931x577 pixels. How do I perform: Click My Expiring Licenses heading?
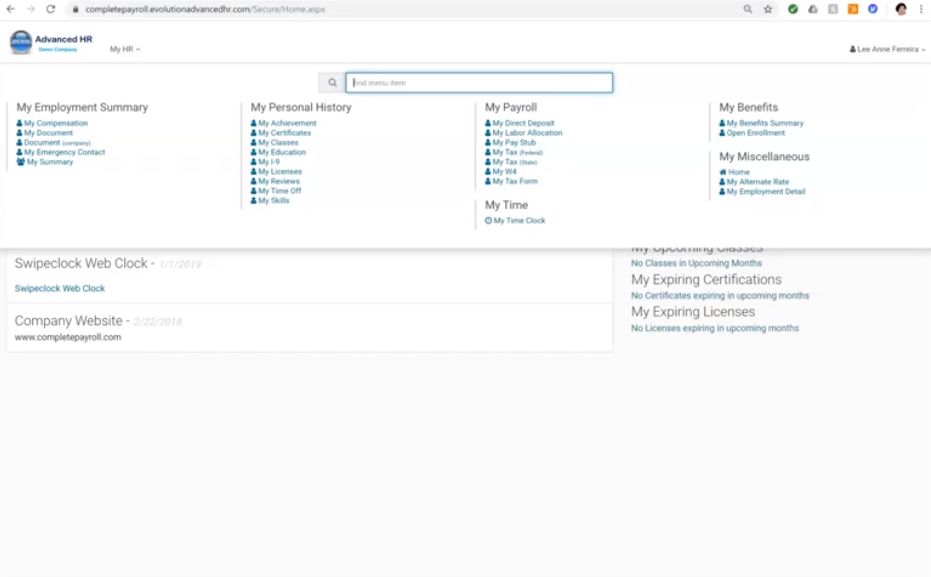pyautogui.click(x=693, y=312)
